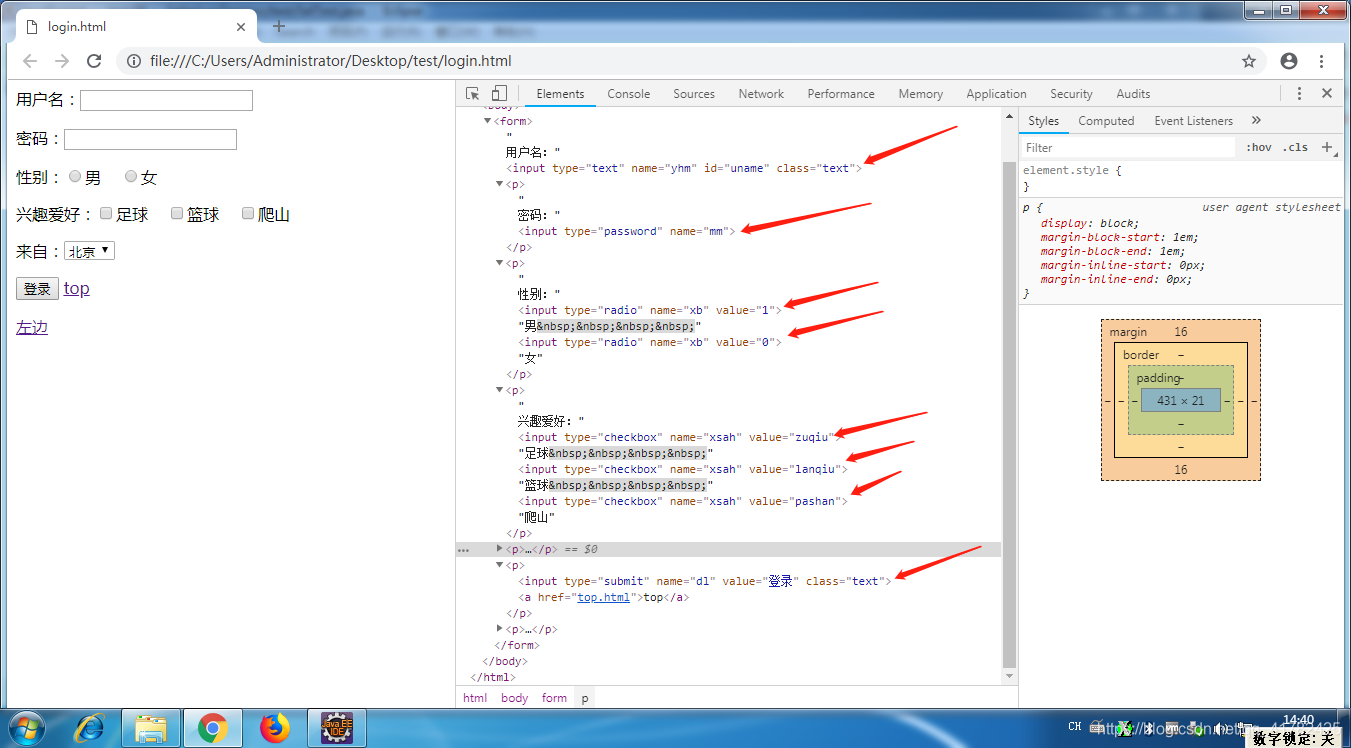Image resolution: width=1351 pixels, height=748 pixels.
Task: Toggle the .cls class editor button
Action: click(1295, 147)
